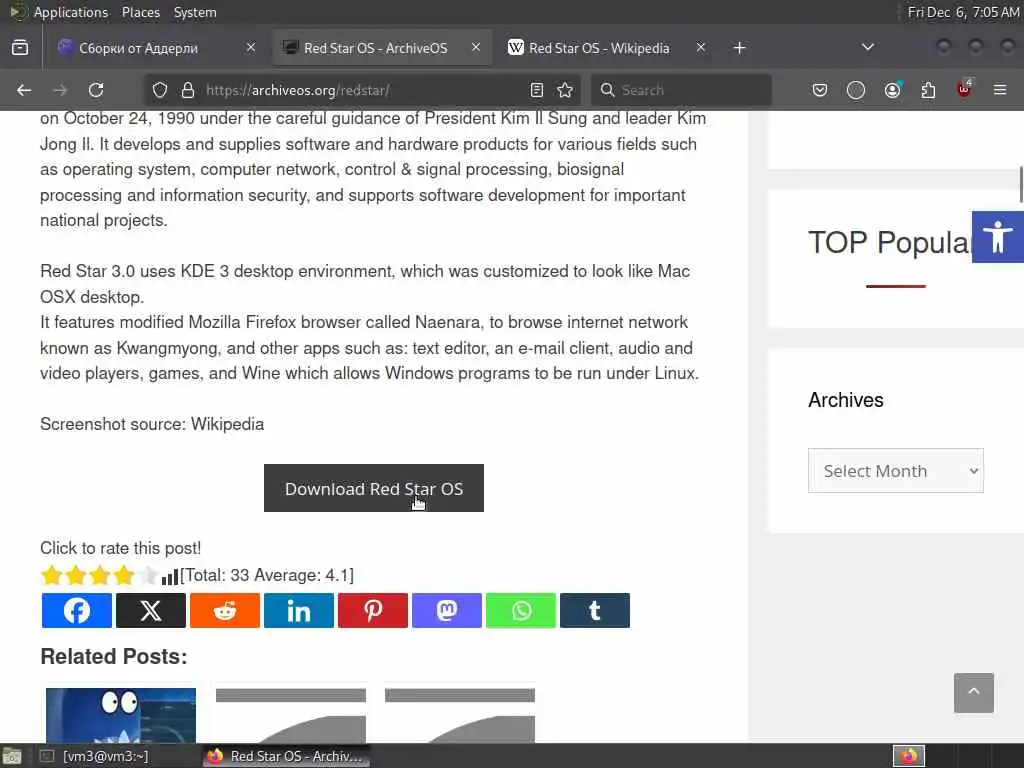Toggle reader view in address bar
The height and width of the screenshot is (768, 1024).
point(537,90)
